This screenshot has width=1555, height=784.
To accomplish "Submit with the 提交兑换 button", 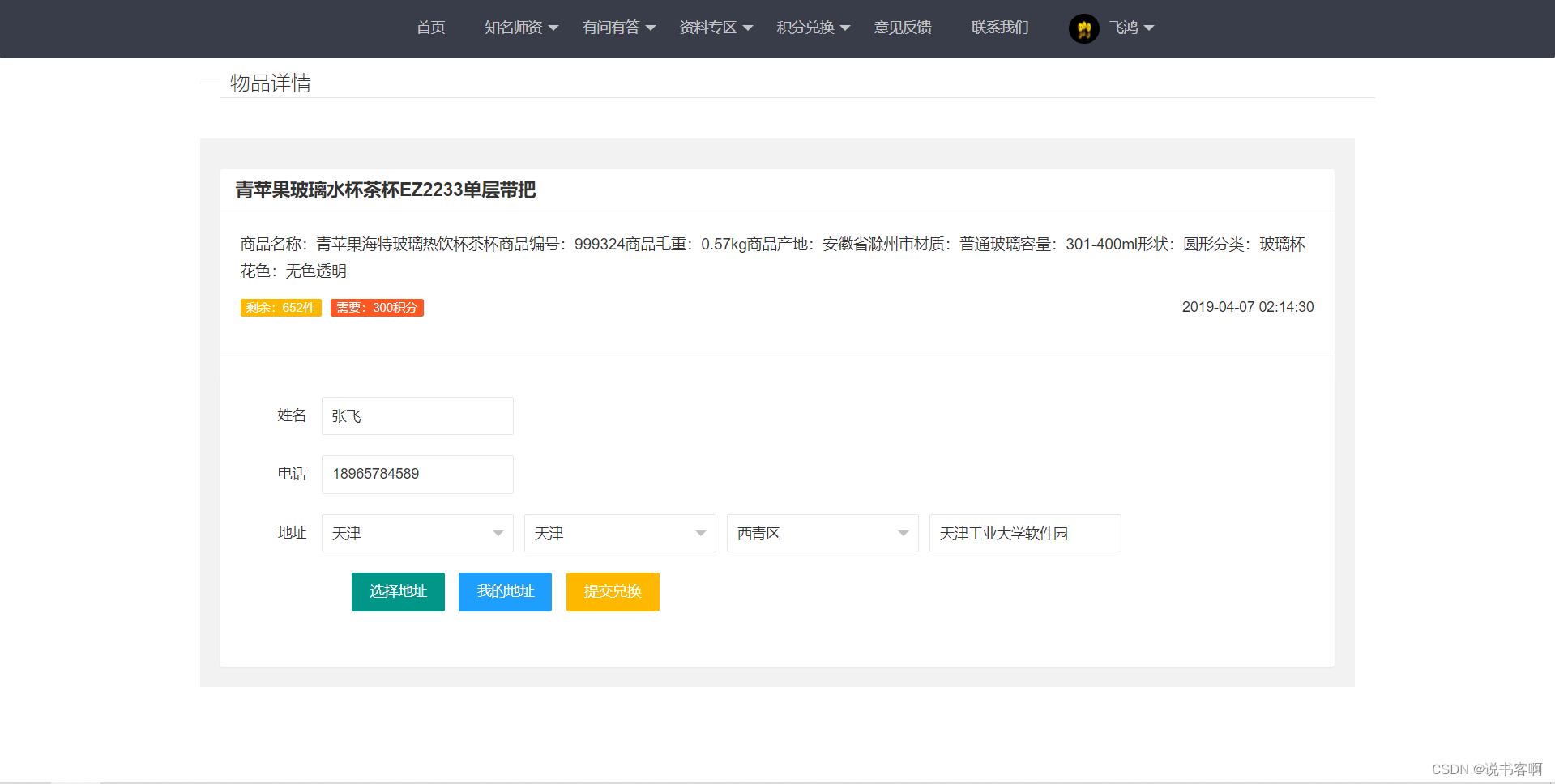I will tap(613, 592).
